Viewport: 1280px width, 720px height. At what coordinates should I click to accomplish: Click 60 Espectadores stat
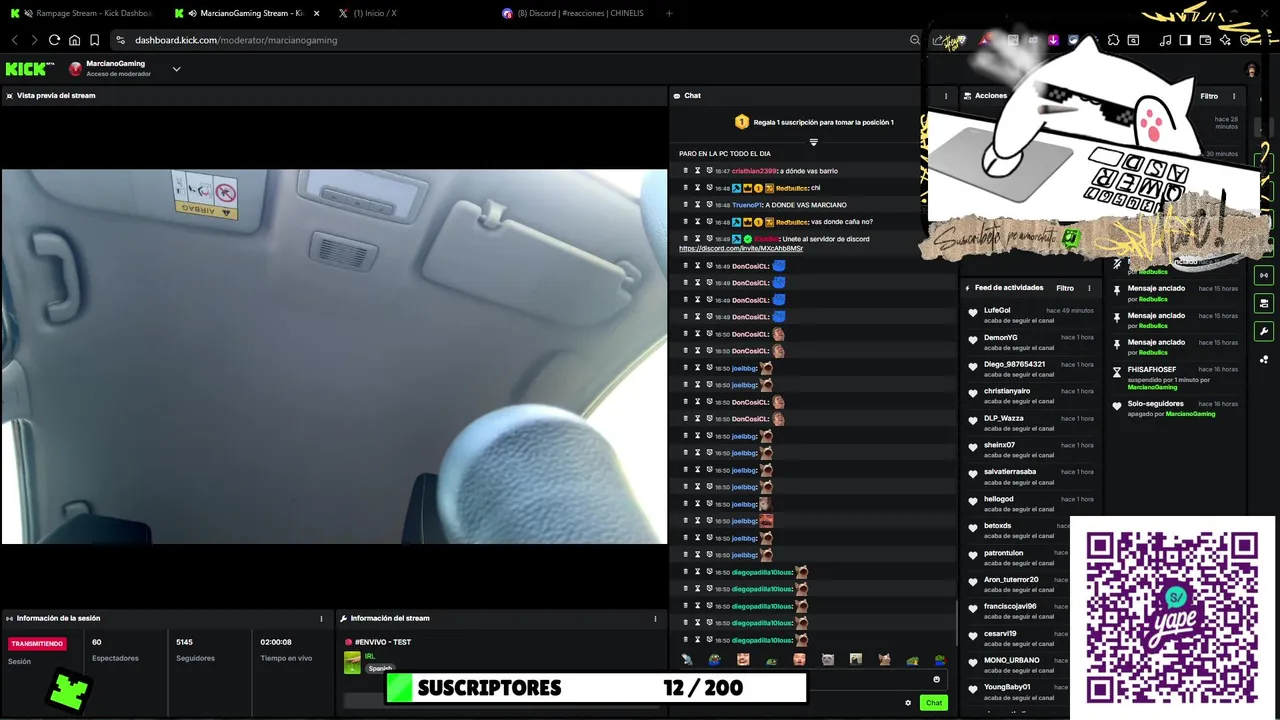(115, 650)
